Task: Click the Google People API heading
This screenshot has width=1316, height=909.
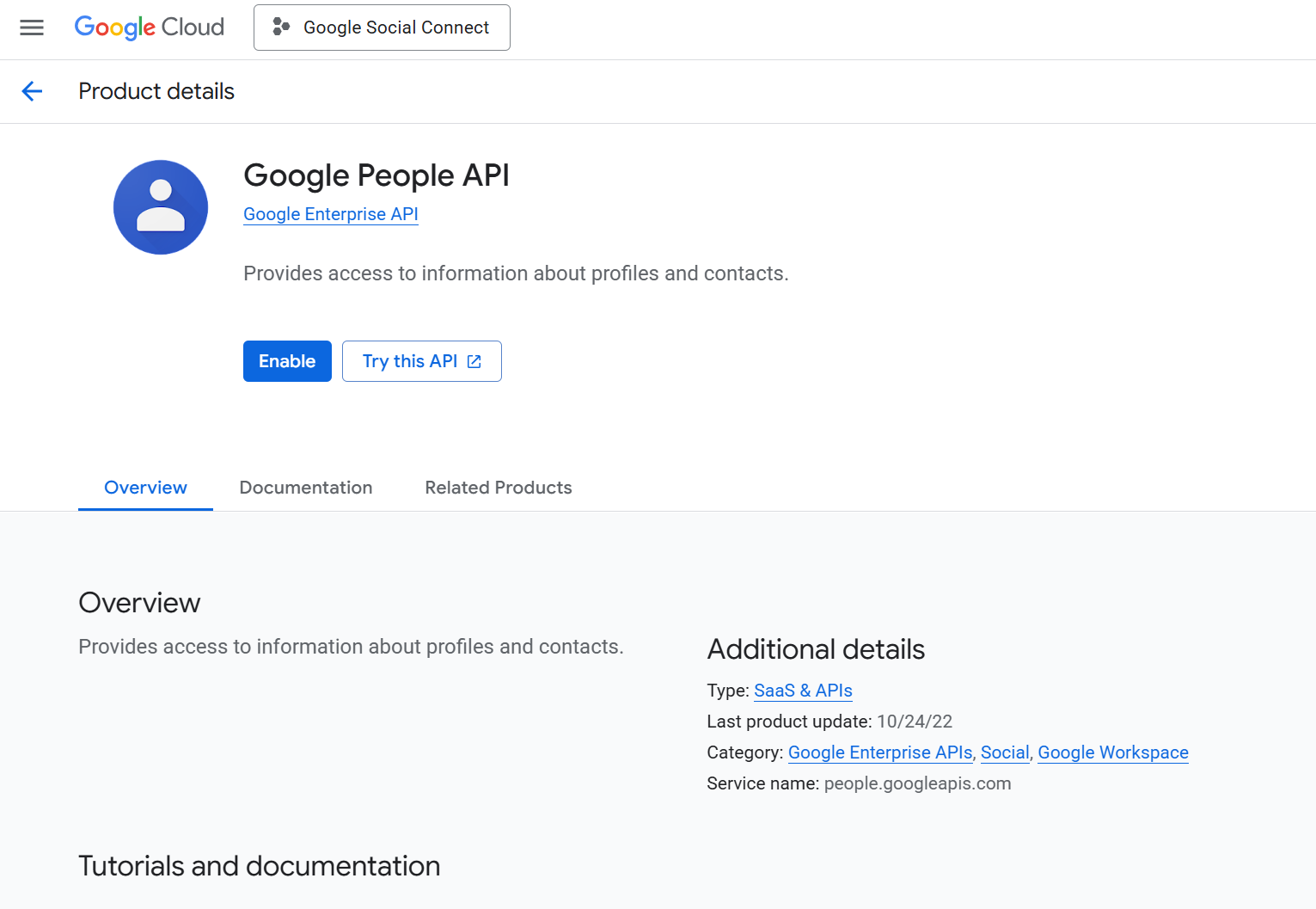Action: (376, 175)
